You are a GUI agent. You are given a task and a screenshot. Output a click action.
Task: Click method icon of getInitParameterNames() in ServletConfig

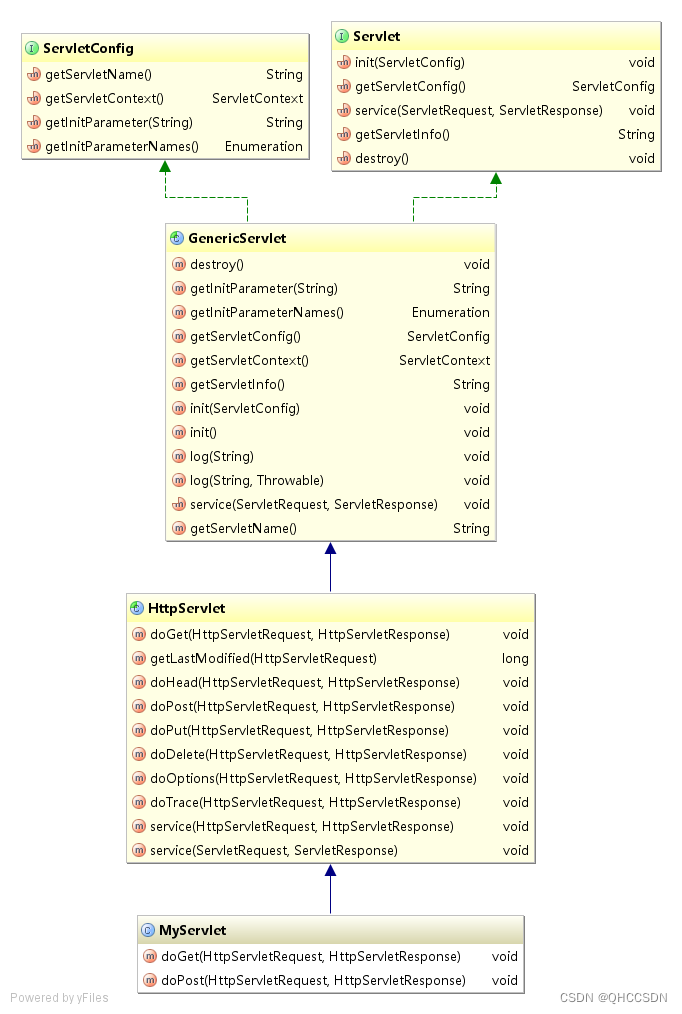34,146
